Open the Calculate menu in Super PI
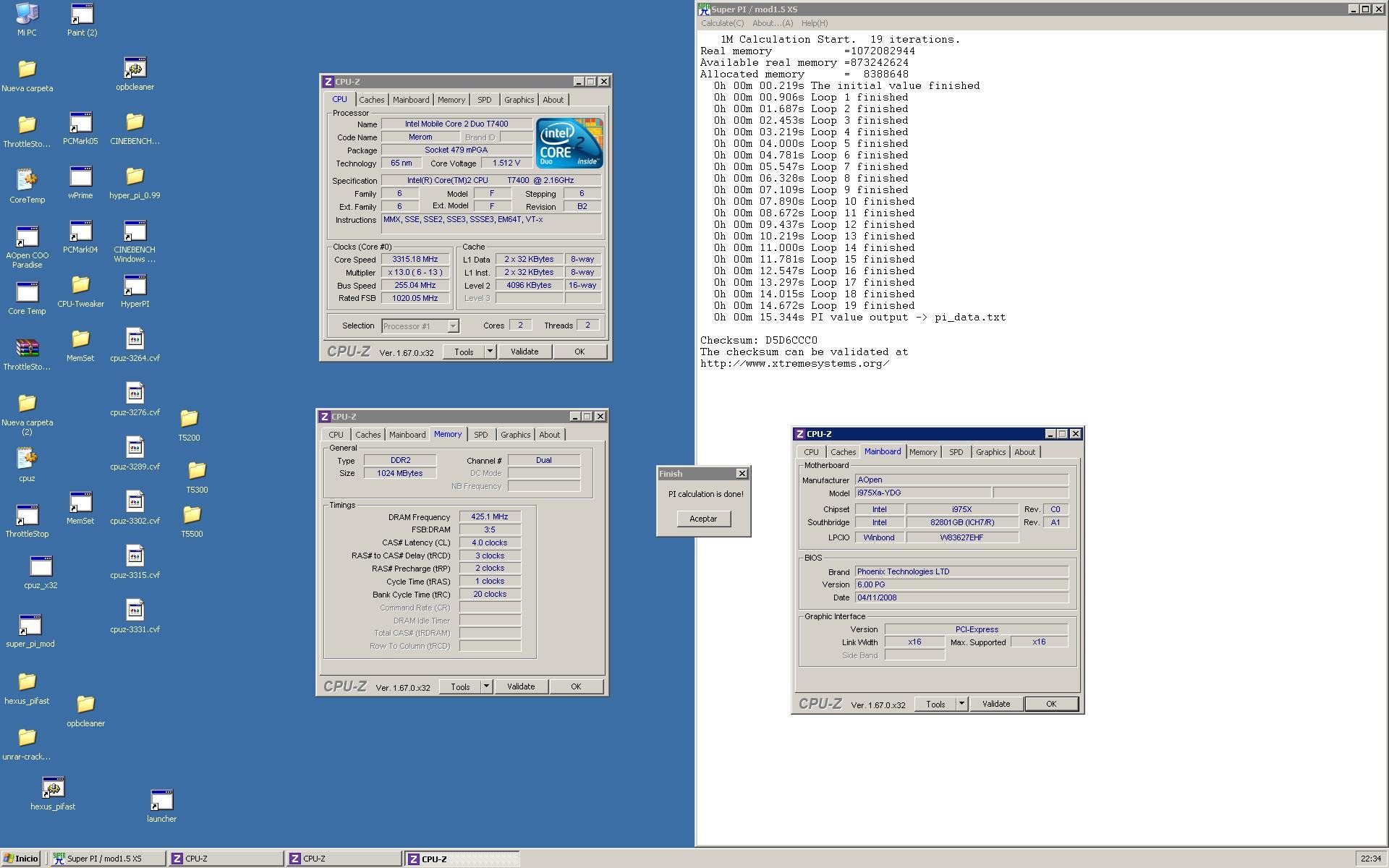Image resolution: width=1389 pixels, height=868 pixels. [x=721, y=23]
